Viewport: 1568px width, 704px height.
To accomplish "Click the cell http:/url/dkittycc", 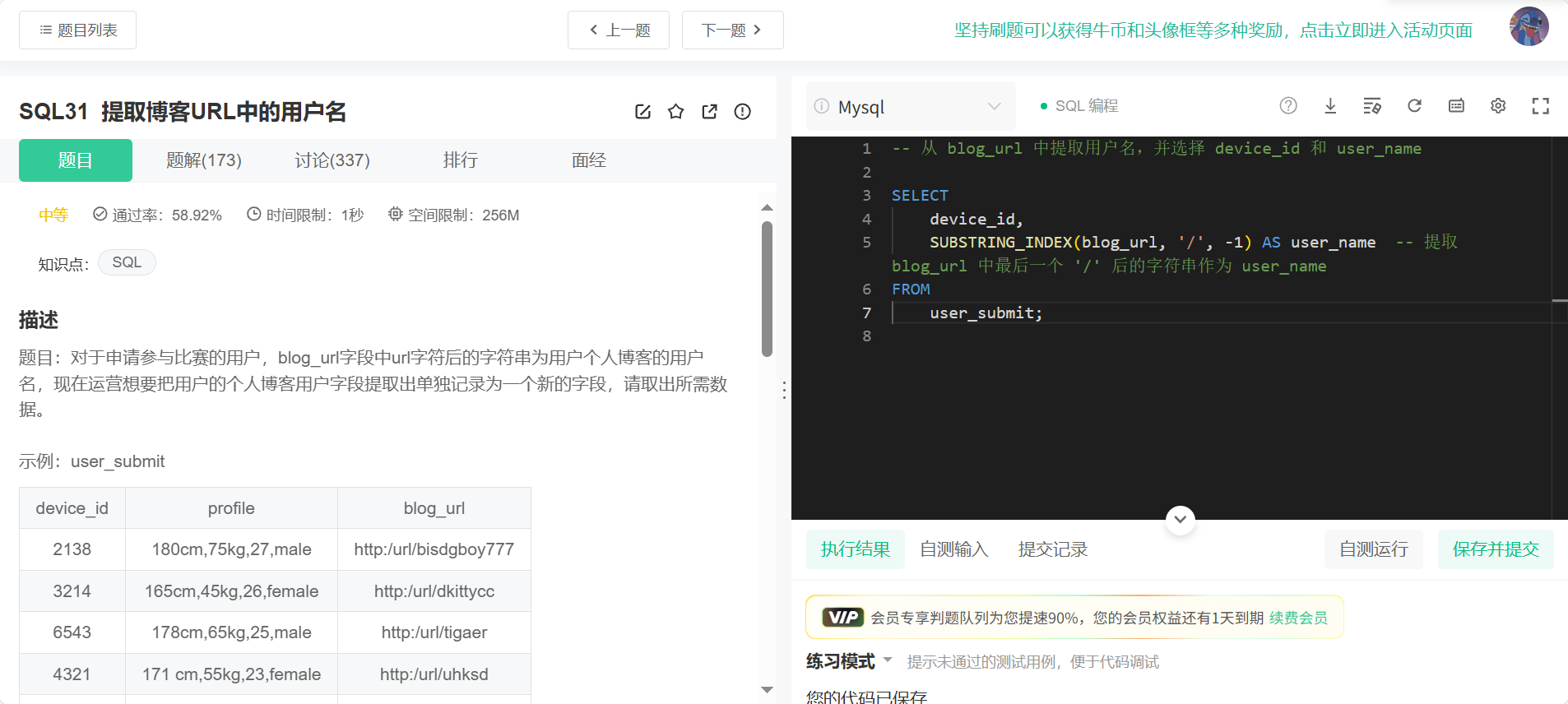I will (x=434, y=591).
